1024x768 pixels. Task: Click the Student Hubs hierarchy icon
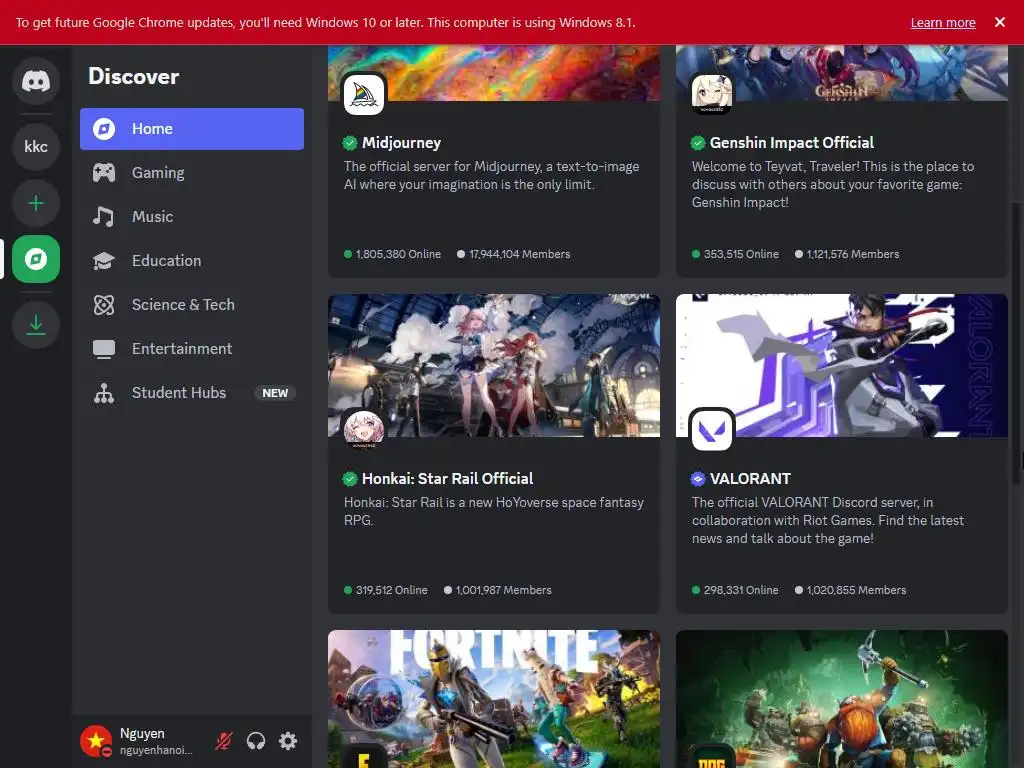tap(104, 392)
